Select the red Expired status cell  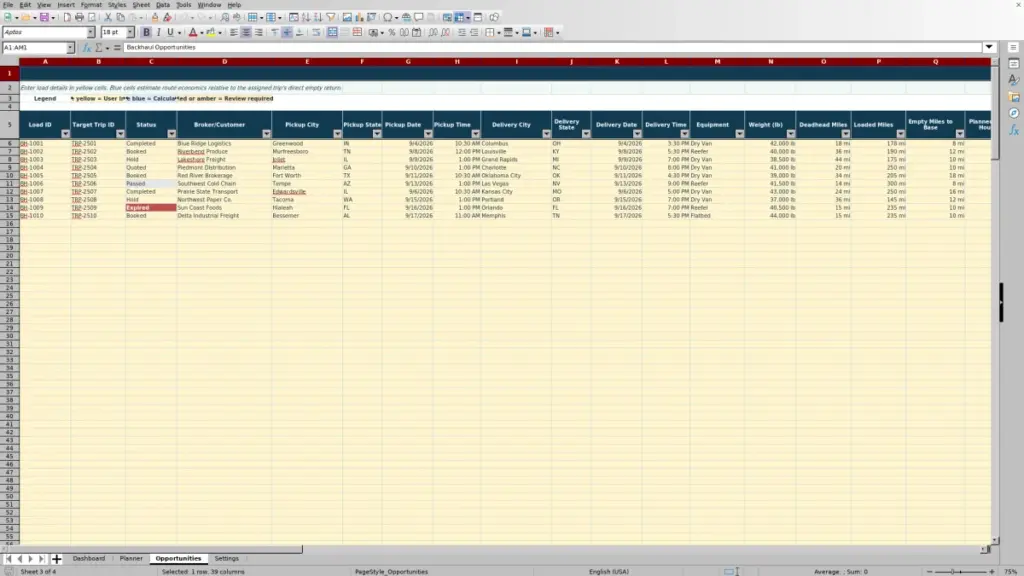pyautogui.click(x=151, y=208)
